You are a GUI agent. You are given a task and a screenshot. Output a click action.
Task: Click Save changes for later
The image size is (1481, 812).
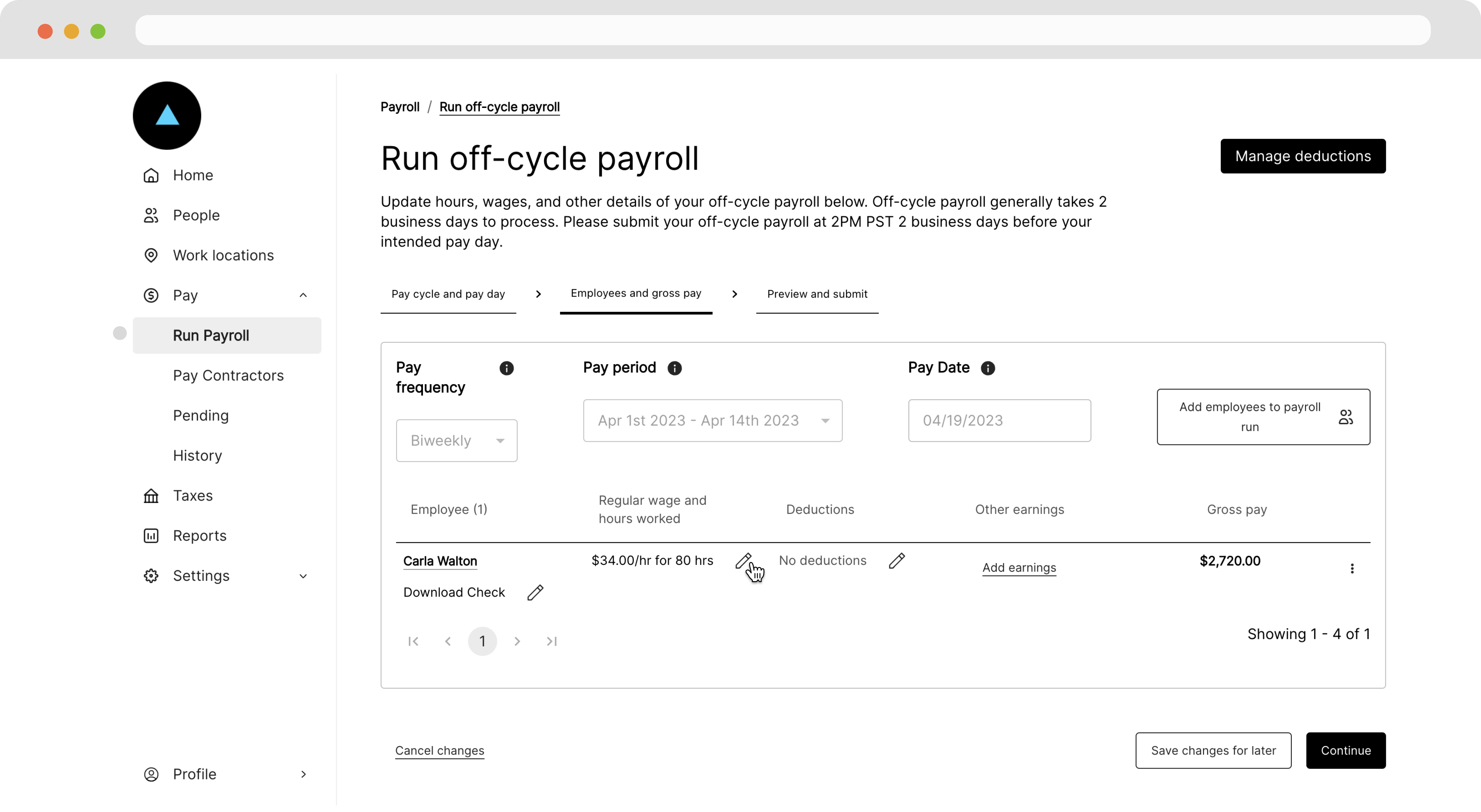[1213, 751]
